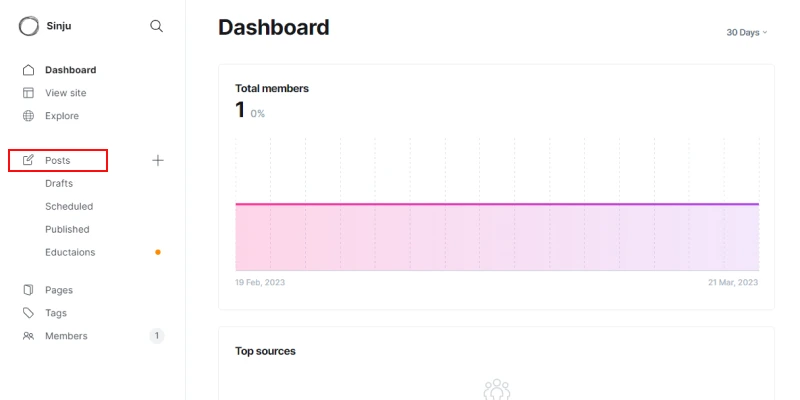
Task: Click the Sinju site logo icon
Action: [x=28, y=25]
